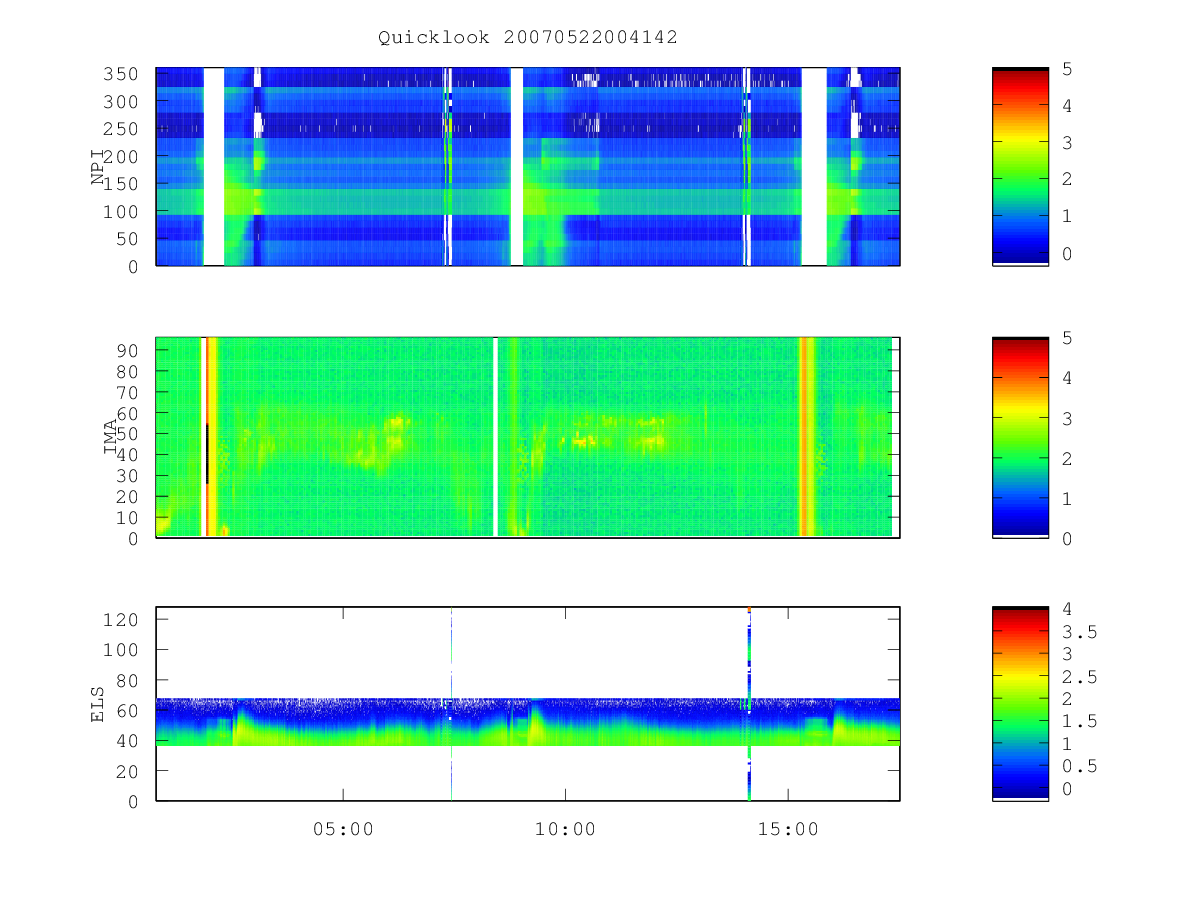Click the IMA panel color scale bar
Viewport: 1200px width, 900px height.
coord(1020,438)
